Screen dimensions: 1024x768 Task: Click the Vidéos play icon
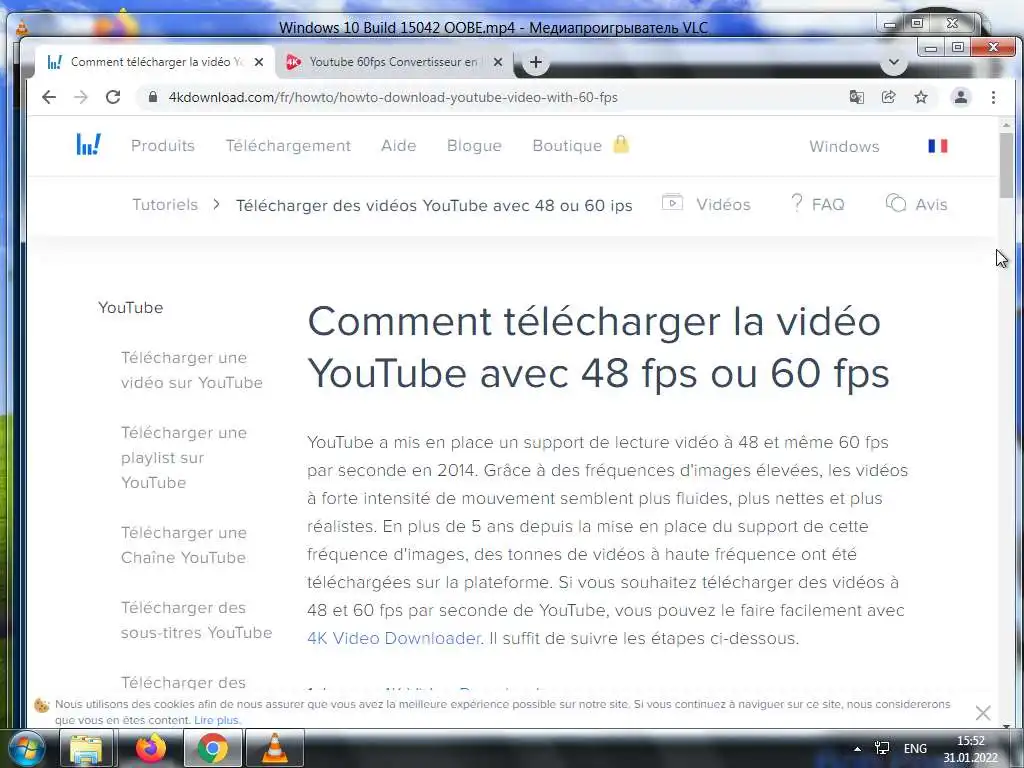pos(672,202)
